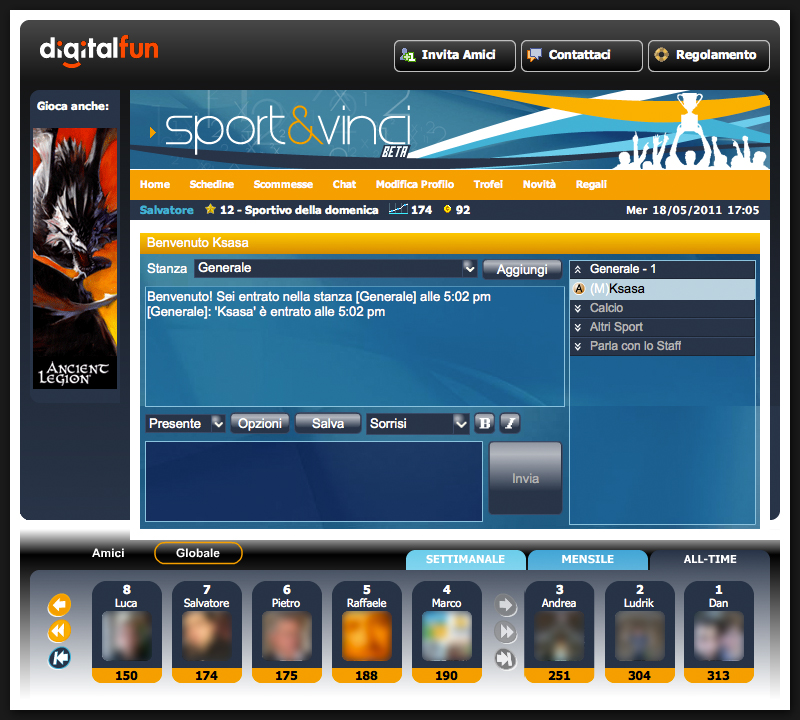Click the 'Benvenuto Ksasa' header text
Viewport: 800px width, 720px height.
[x=198, y=242]
